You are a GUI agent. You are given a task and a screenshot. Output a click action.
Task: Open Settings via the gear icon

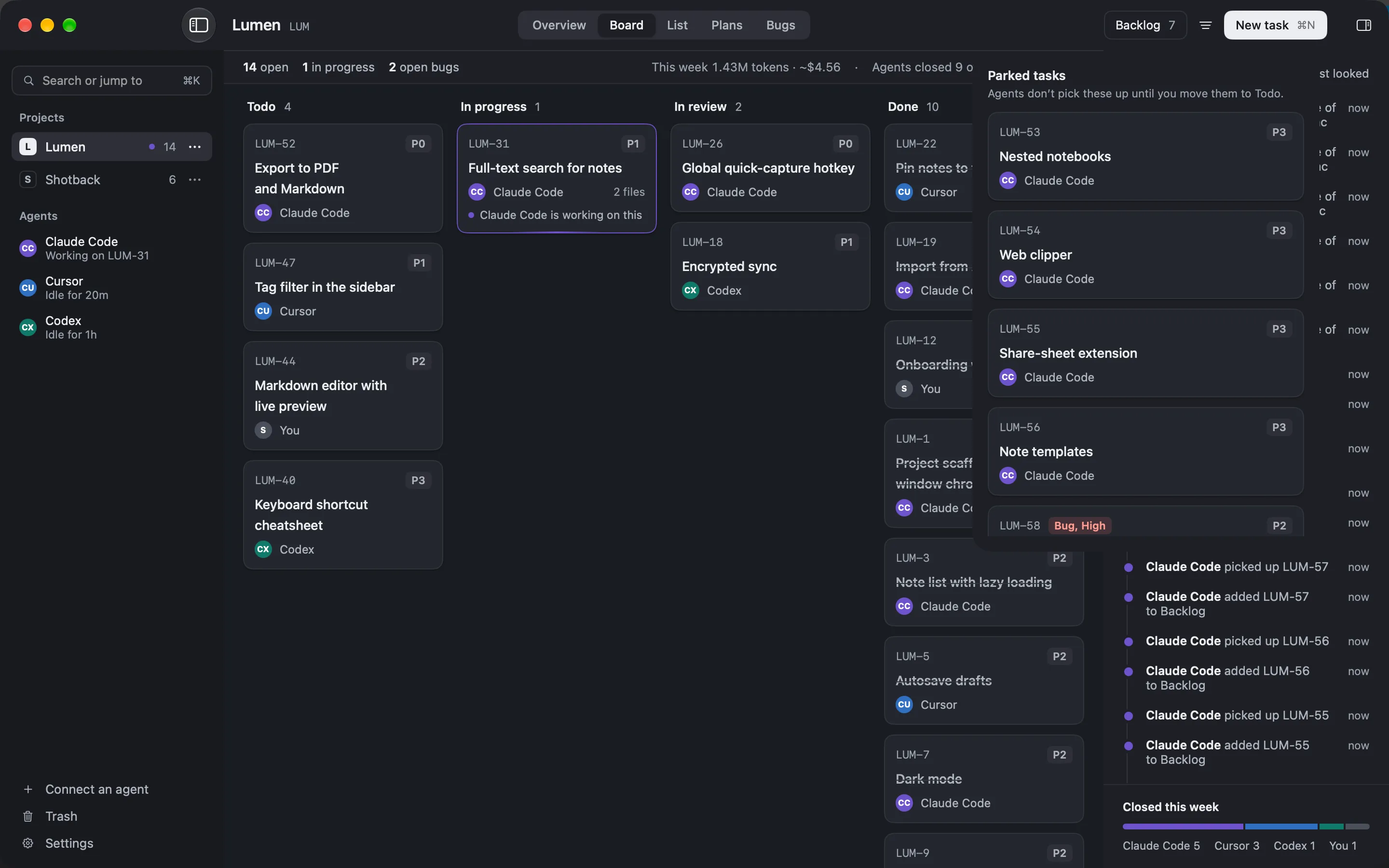27,843
